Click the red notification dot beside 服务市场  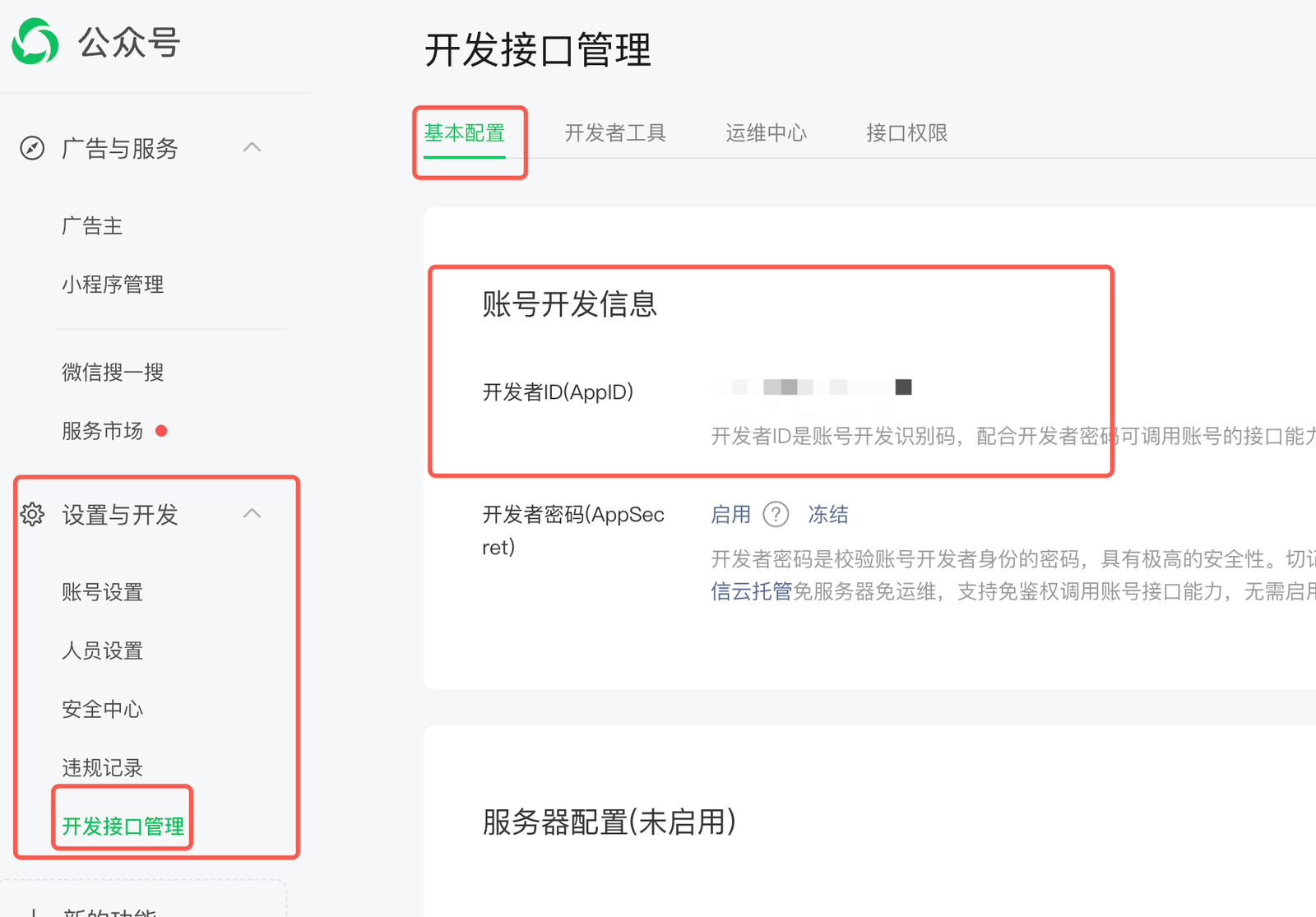161,431
